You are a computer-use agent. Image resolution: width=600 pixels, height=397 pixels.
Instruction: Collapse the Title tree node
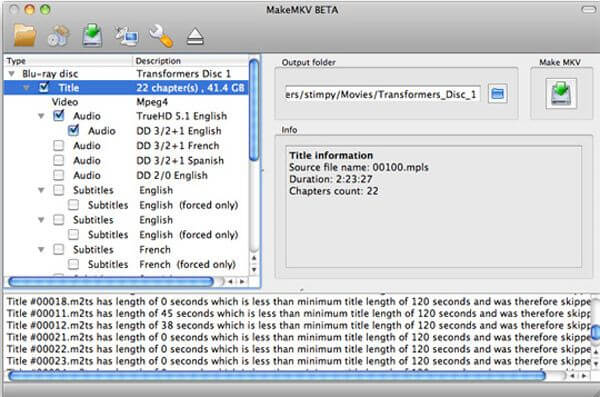[x=26, y=88]
